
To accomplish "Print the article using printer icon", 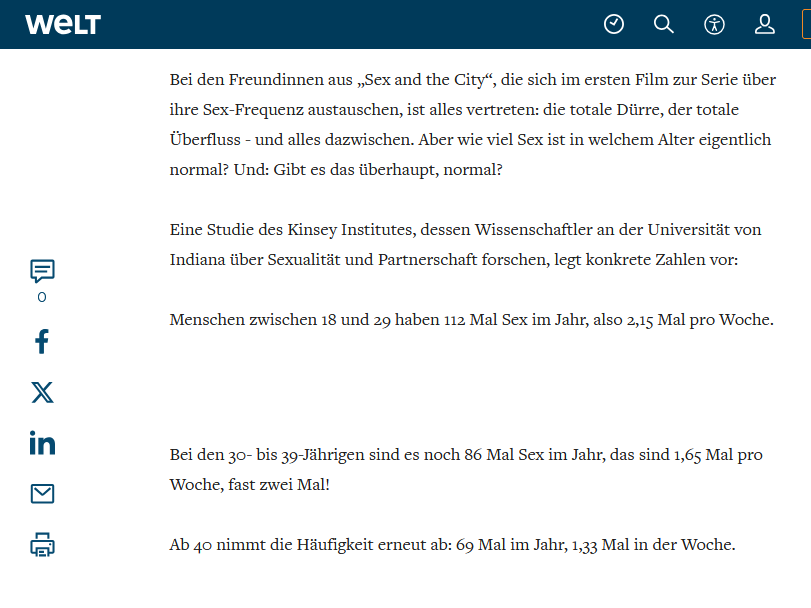I will [x=42, y=545].
